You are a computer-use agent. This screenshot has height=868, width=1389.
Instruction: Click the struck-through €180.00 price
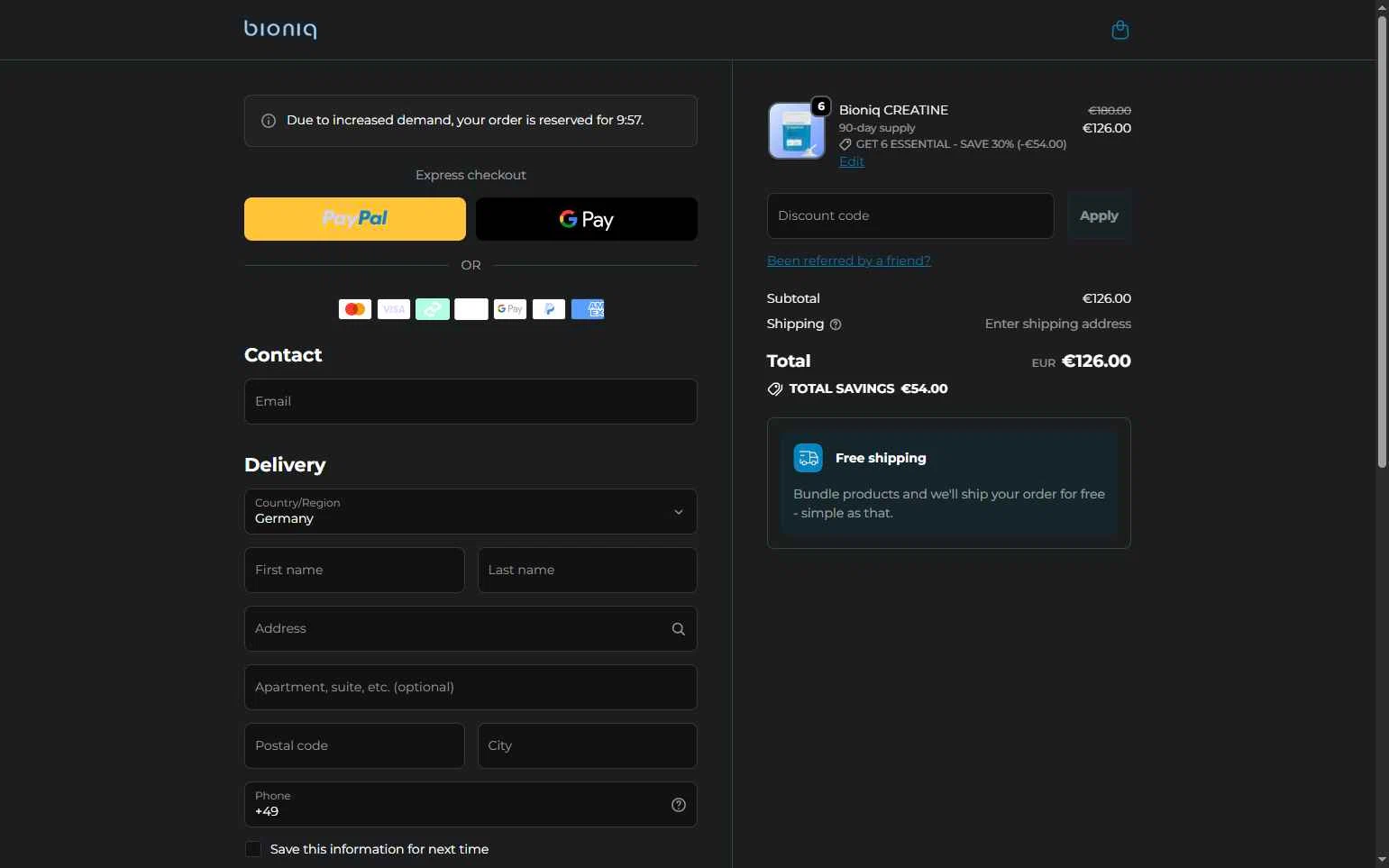[1110, 110]
